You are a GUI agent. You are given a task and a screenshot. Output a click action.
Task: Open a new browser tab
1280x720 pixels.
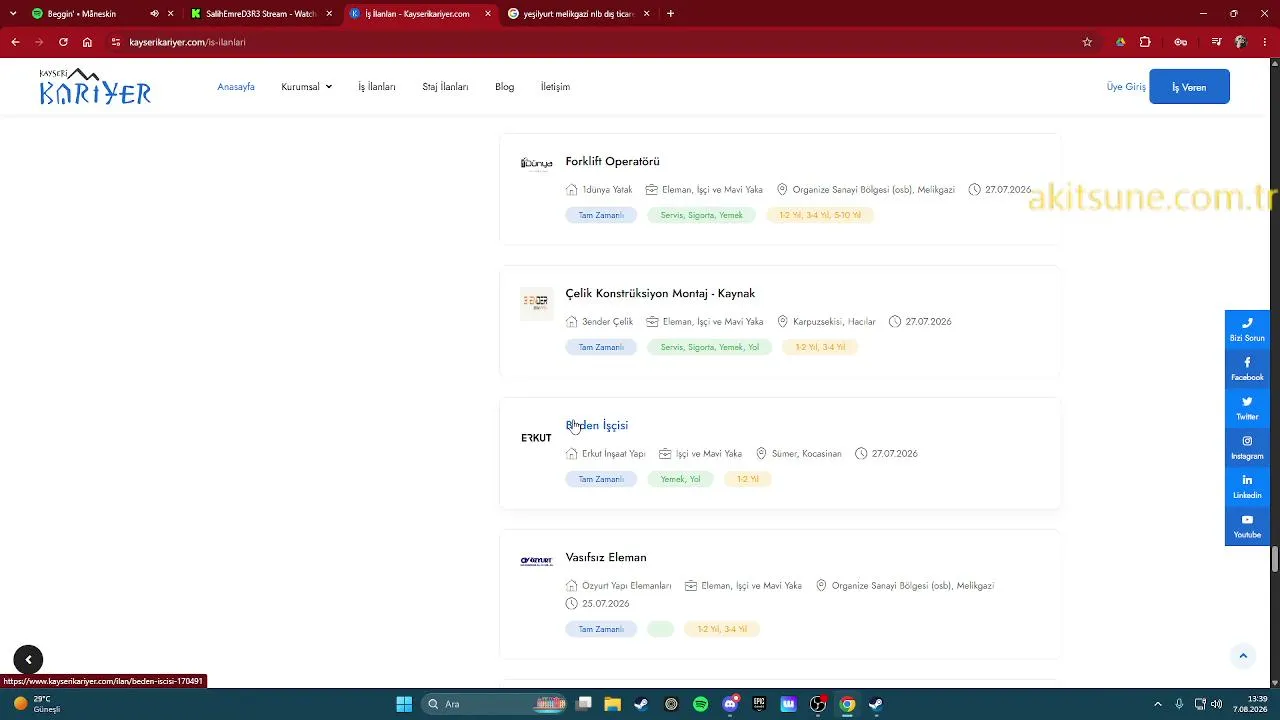point(670,14)
